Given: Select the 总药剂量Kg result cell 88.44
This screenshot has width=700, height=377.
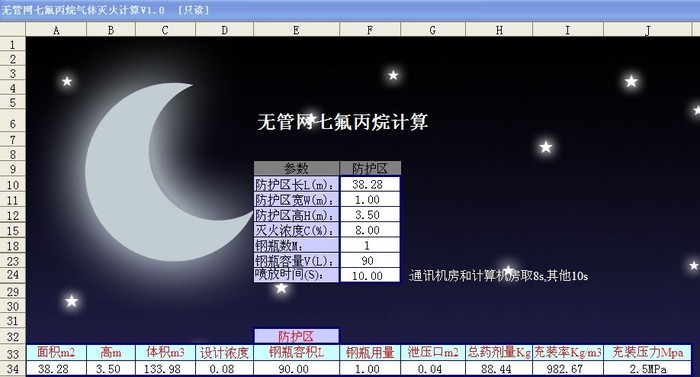Looking at the screenshot, I should click(x=499, y=369).
